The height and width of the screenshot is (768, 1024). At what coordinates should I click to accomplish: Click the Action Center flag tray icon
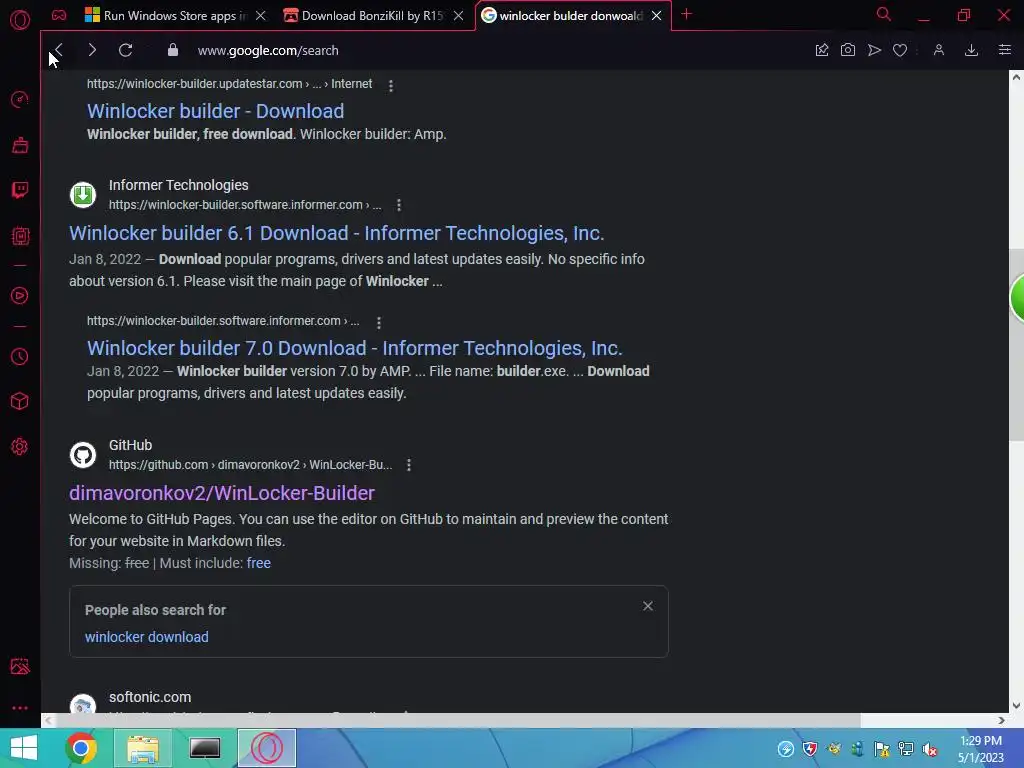[x=882, y=749]
